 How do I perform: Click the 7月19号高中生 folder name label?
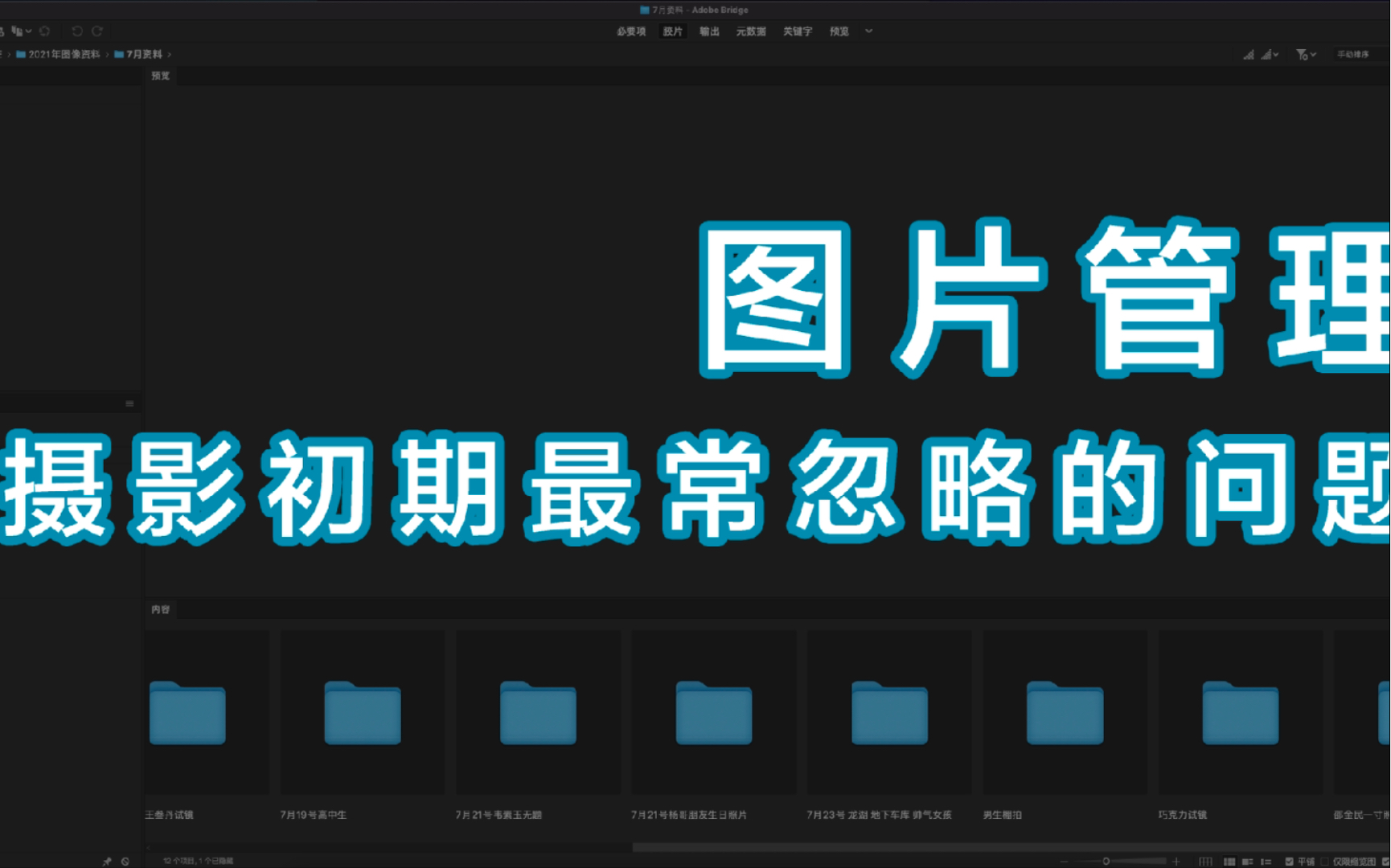coord(314,815)
